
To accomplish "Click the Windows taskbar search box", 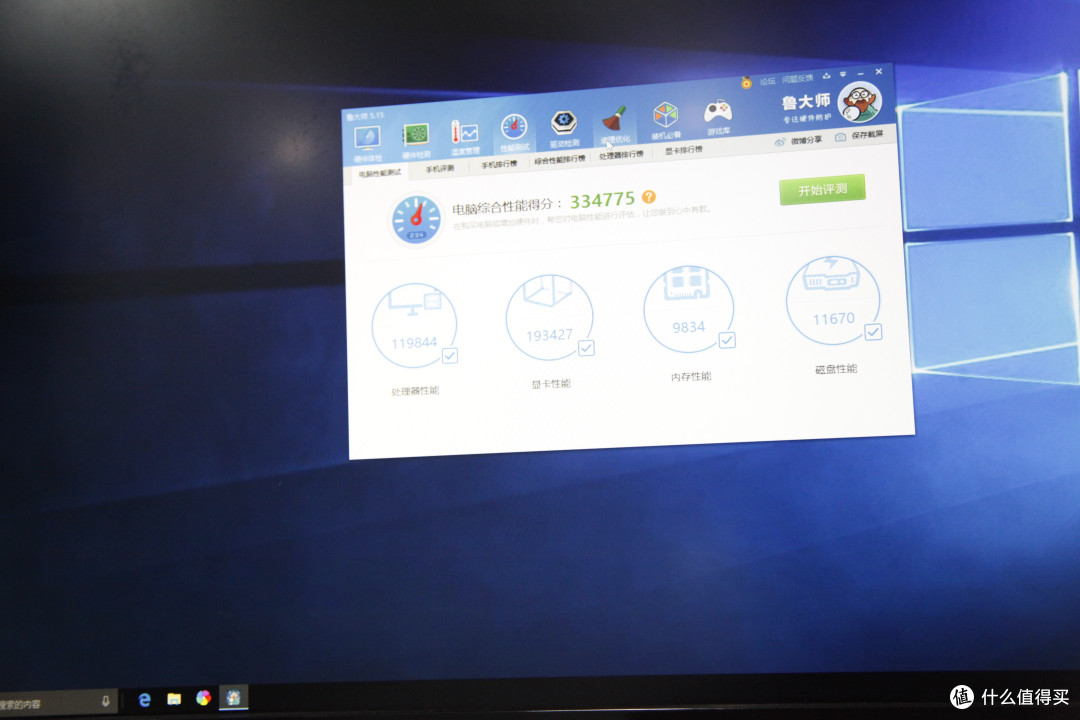I will (x=57, y=703).
